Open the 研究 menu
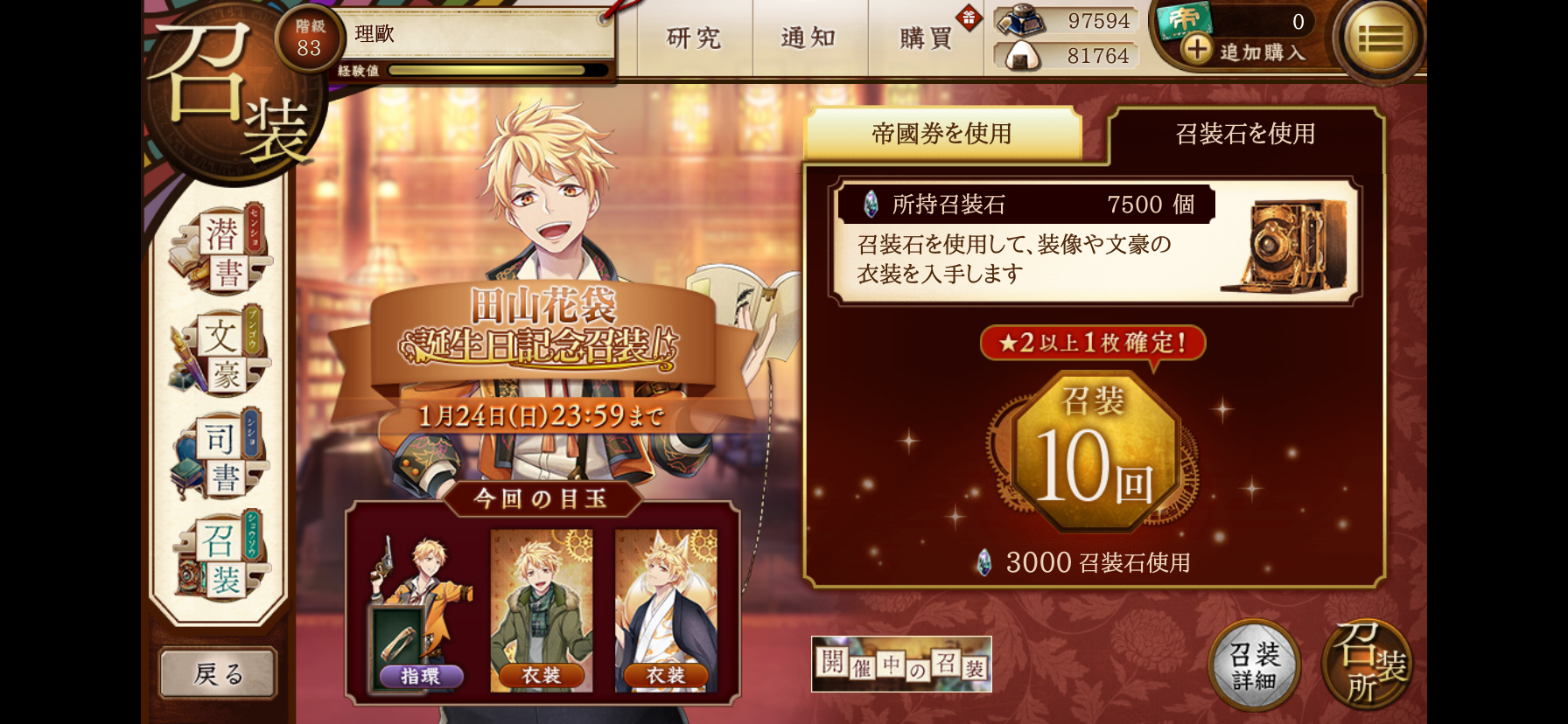Screen dimensions: 1568x724 coord(694,38)
